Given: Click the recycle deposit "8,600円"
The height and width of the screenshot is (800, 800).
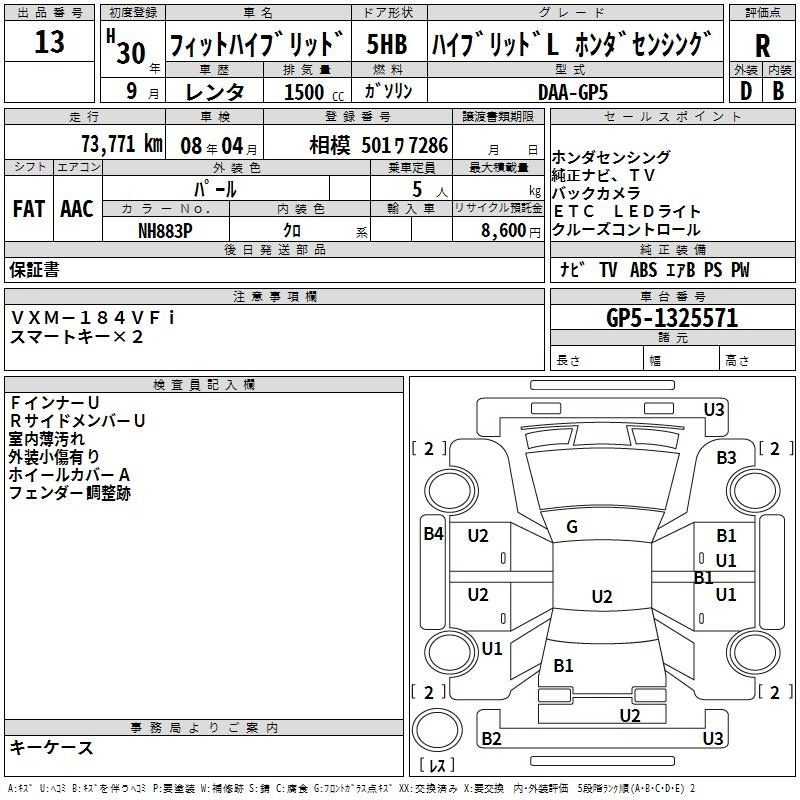Looking at the screenshot, I should tap(511, 231).
